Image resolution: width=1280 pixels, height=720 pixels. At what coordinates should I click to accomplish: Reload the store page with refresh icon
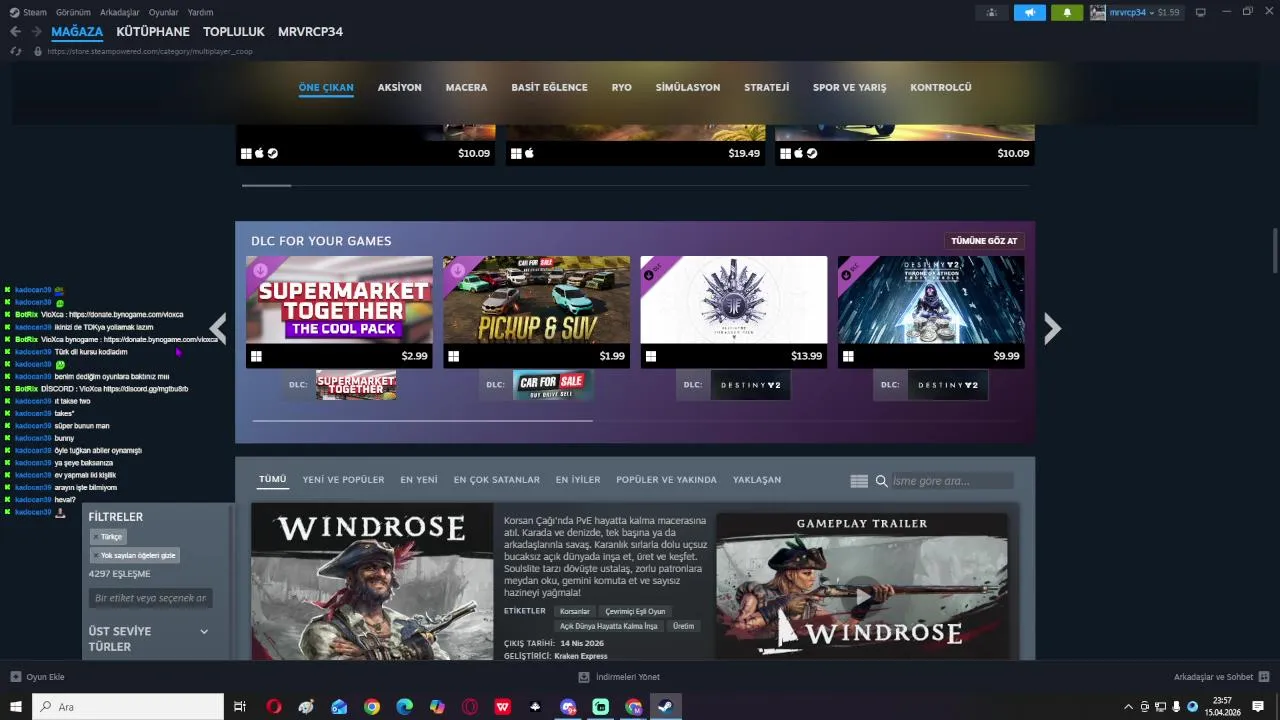(15, 51)
